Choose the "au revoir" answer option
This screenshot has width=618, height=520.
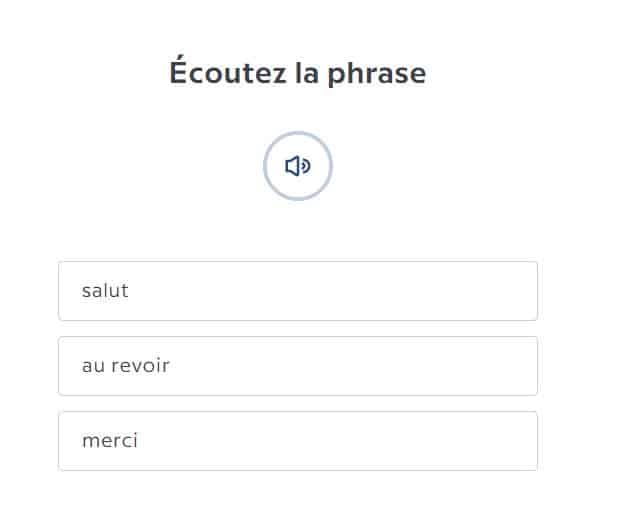[297, 366]
